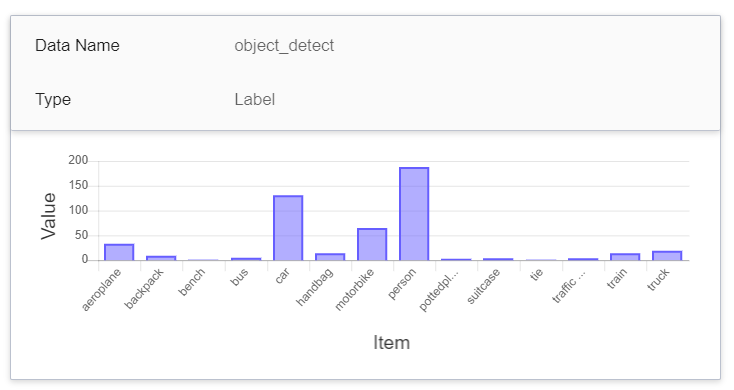
Task: Click the bus axis label
Action: click(x=239, y=277)
